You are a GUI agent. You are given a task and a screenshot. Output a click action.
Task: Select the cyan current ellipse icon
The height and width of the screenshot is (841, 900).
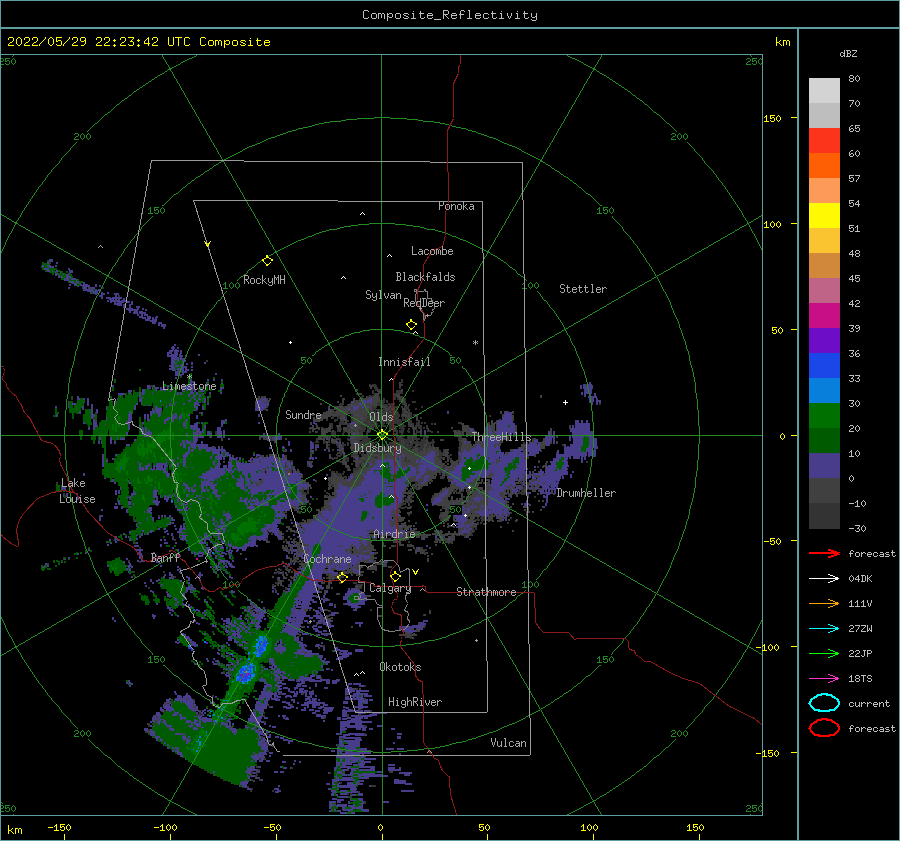click(x=824, y=703)
